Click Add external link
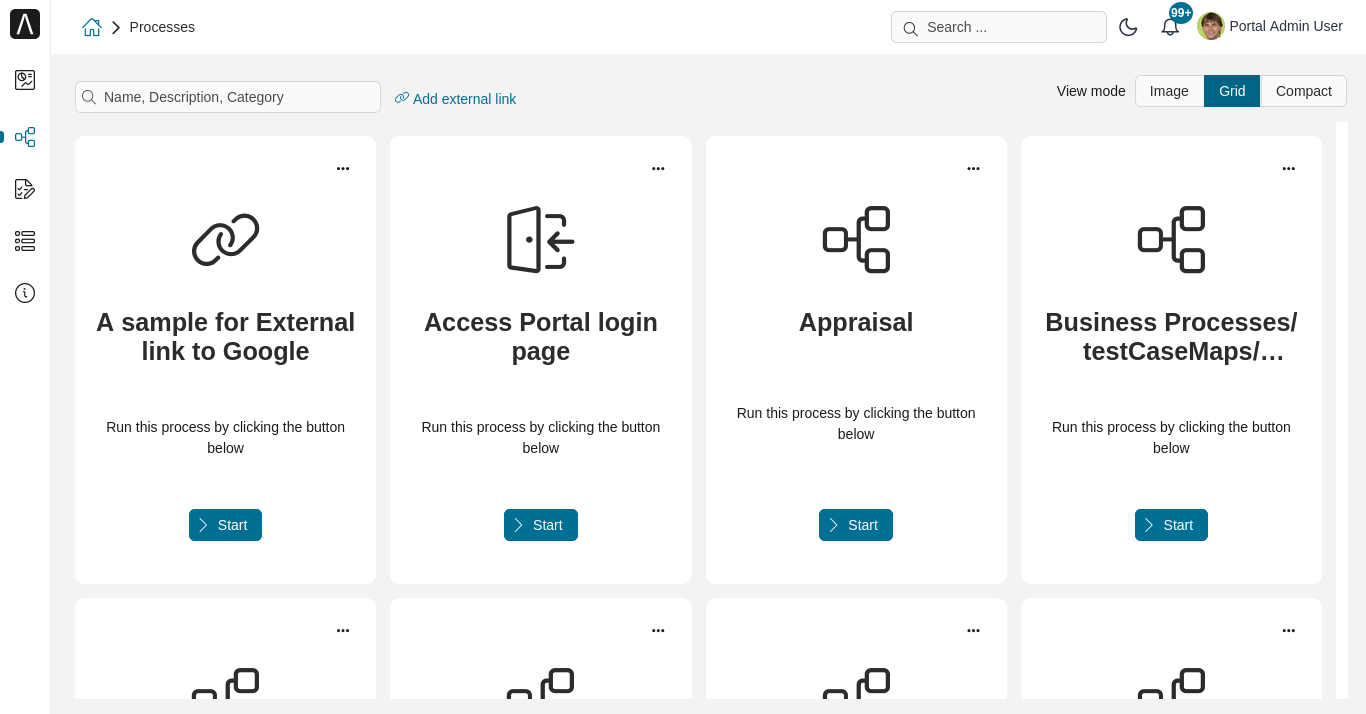Screen dimensions: 1366x714 [455, 98]
